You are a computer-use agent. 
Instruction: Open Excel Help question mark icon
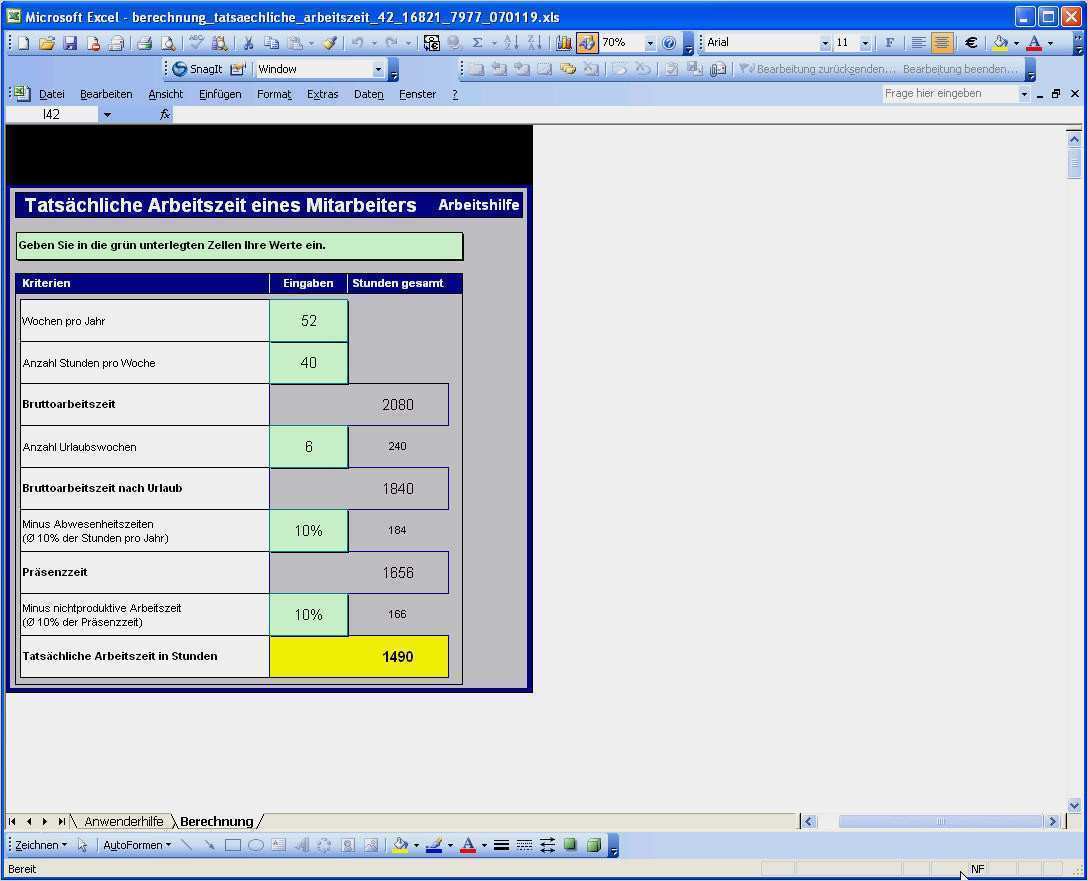(669, 43)
